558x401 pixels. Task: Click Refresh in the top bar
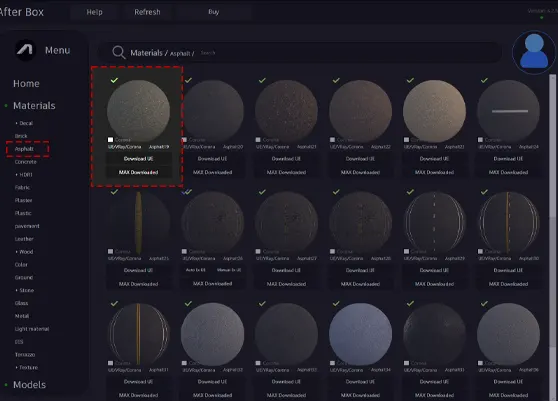click(x=147, y=12)
